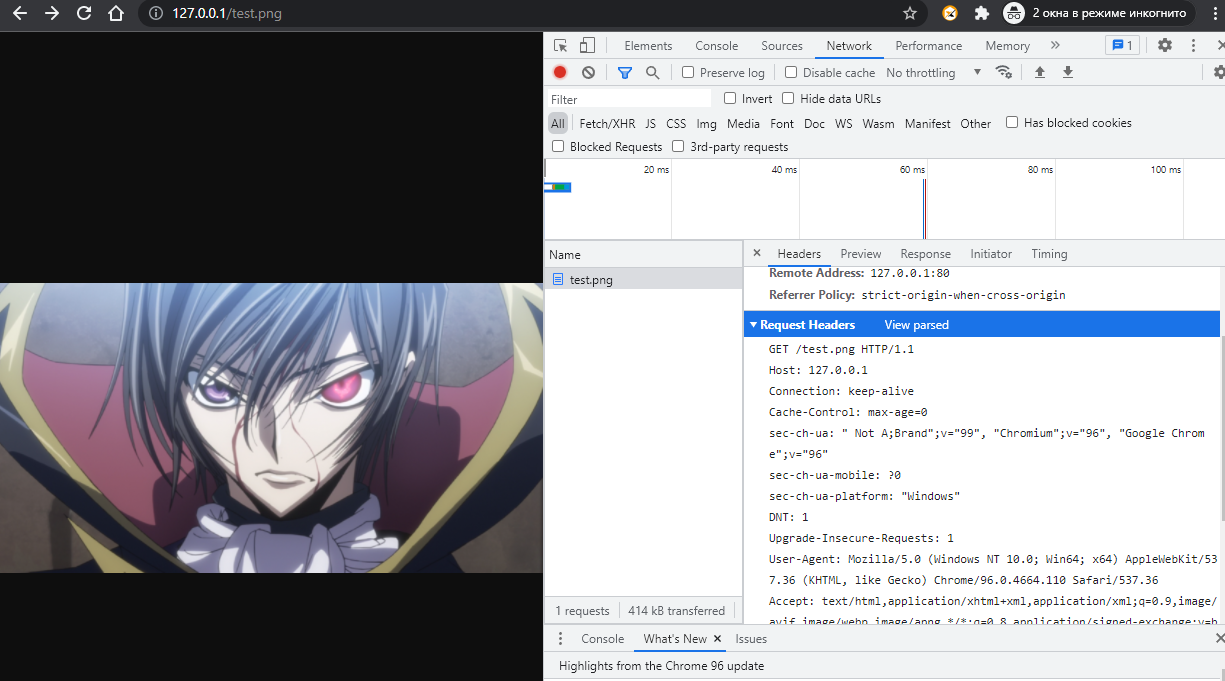Switch to the Elements tab
This screenshot has height=681, width=1225.
click(x=648, y=46)
